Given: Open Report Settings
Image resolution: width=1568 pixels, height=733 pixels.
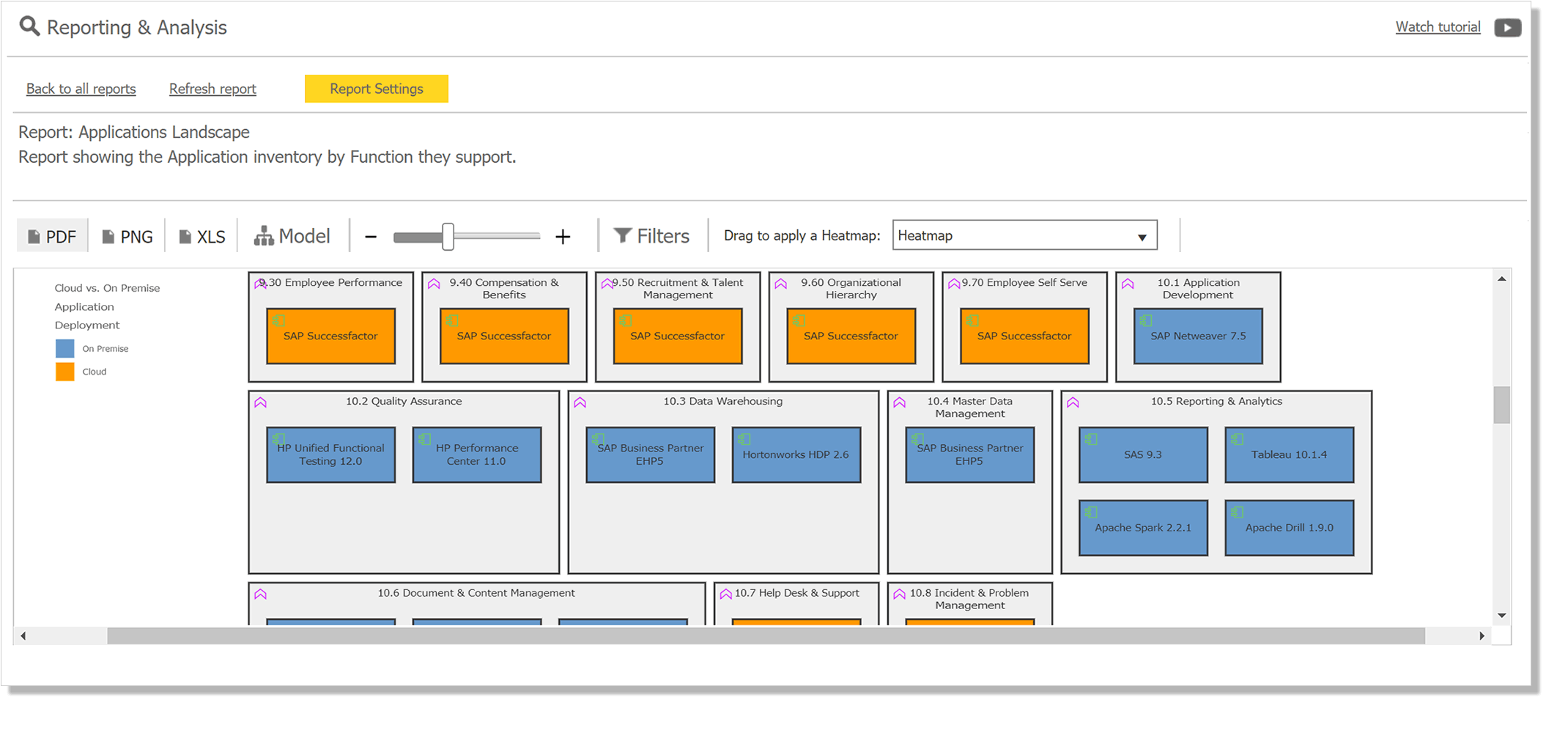Looking at the screenshot, I should click(377, 89).
